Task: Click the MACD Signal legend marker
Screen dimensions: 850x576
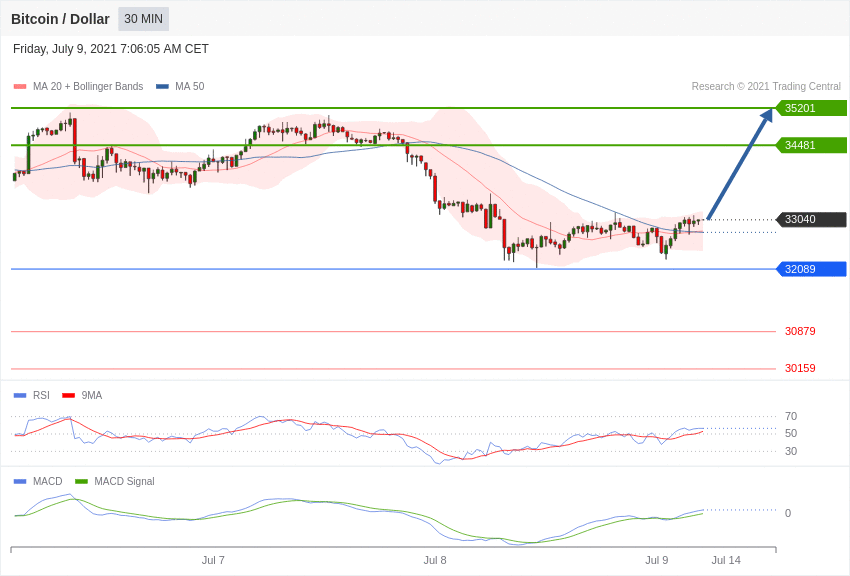Action: click(x=82, y=482)
